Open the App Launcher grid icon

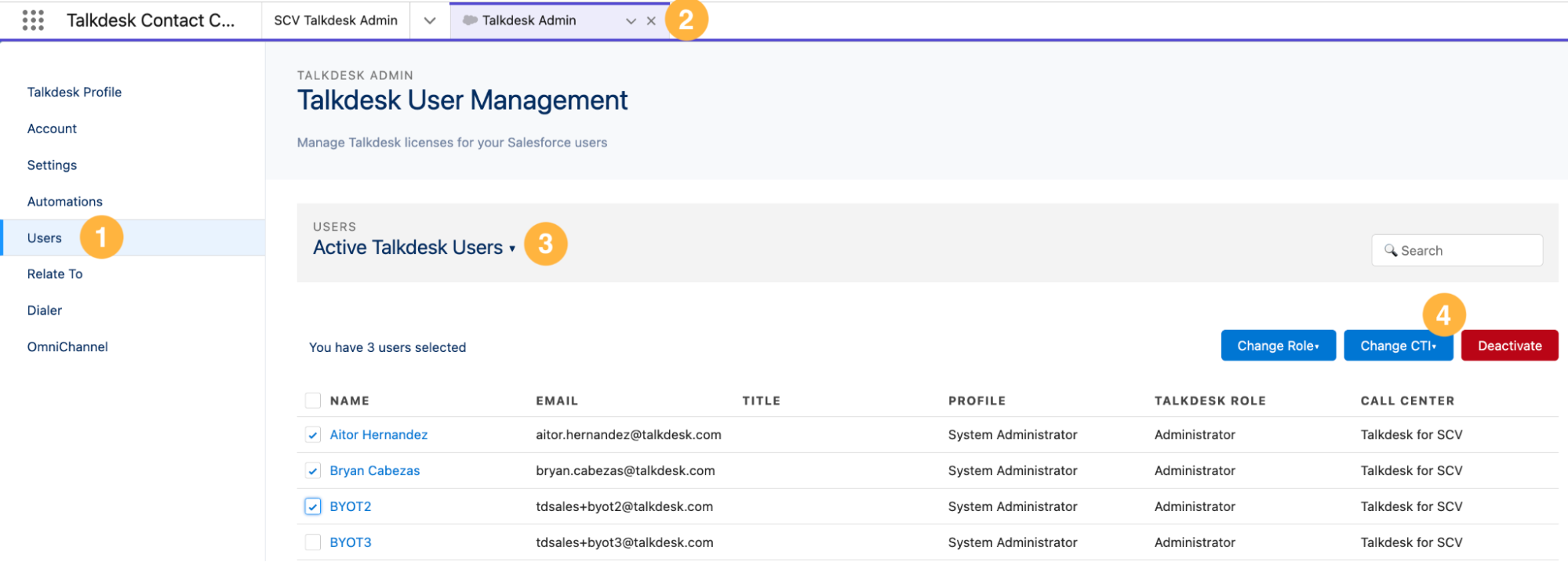[33, 20]
